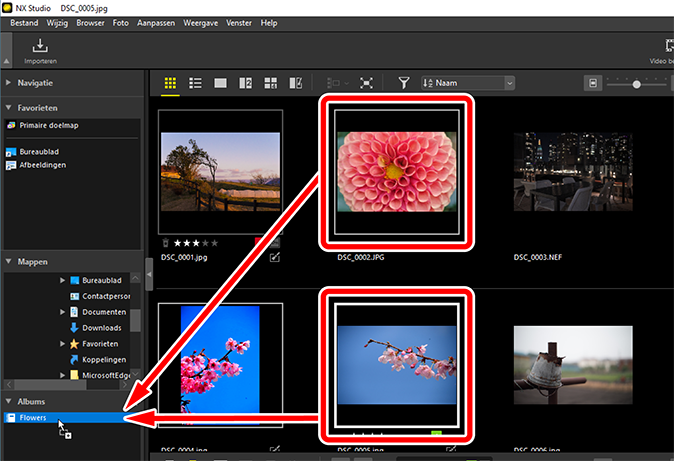Open the Koppelingen folder
The height and width of the screenshot is (461, 674).
(x=104, y=360)
